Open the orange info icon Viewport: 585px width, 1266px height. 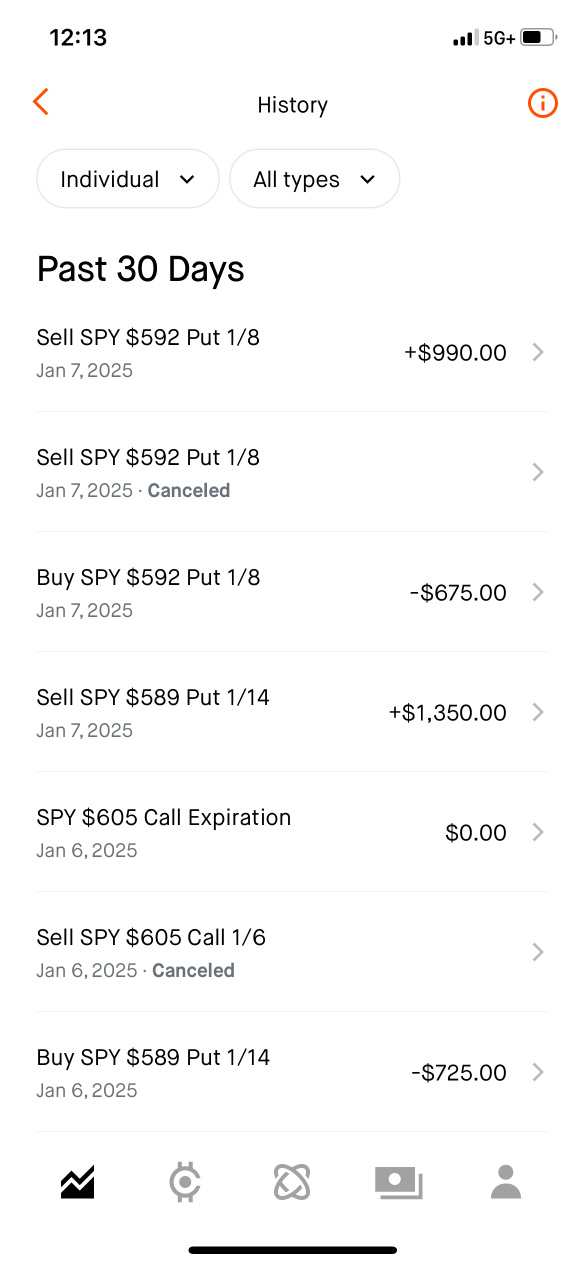coord(542,102)
